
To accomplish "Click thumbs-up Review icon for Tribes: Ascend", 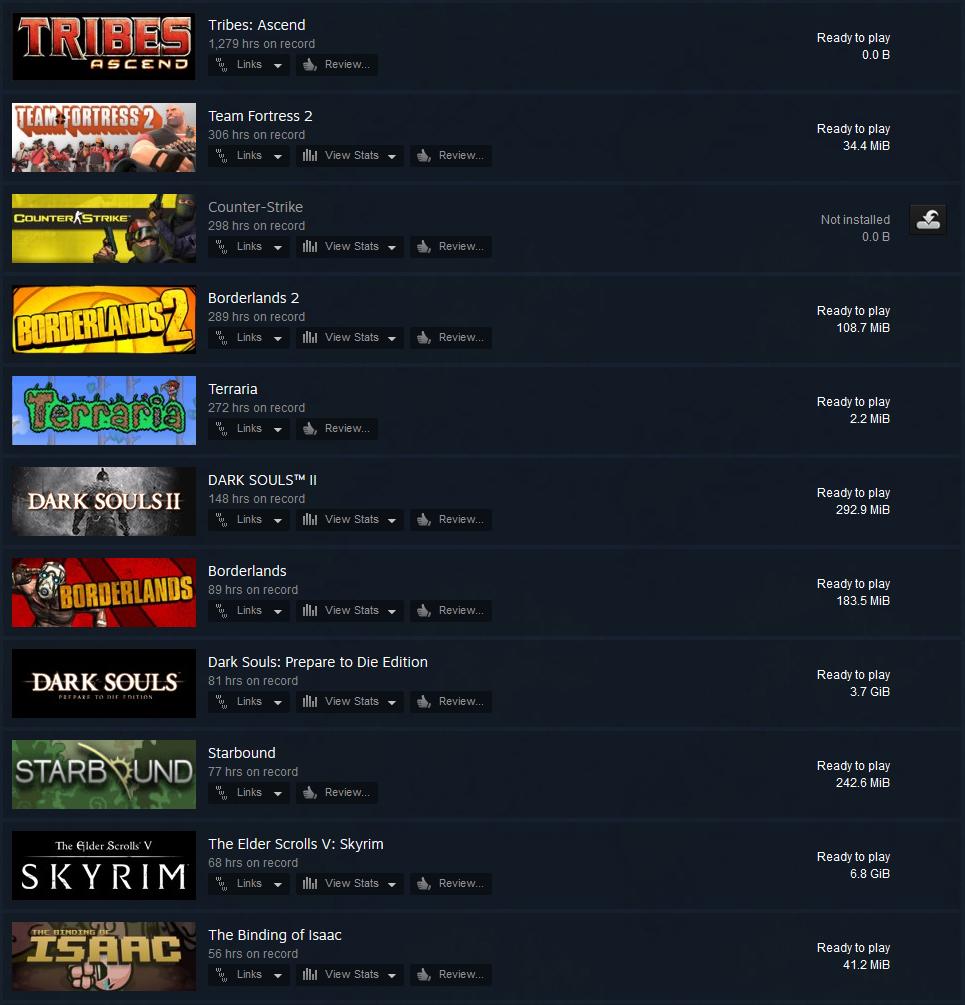I will pyautogui.click(x=309, y=65).
